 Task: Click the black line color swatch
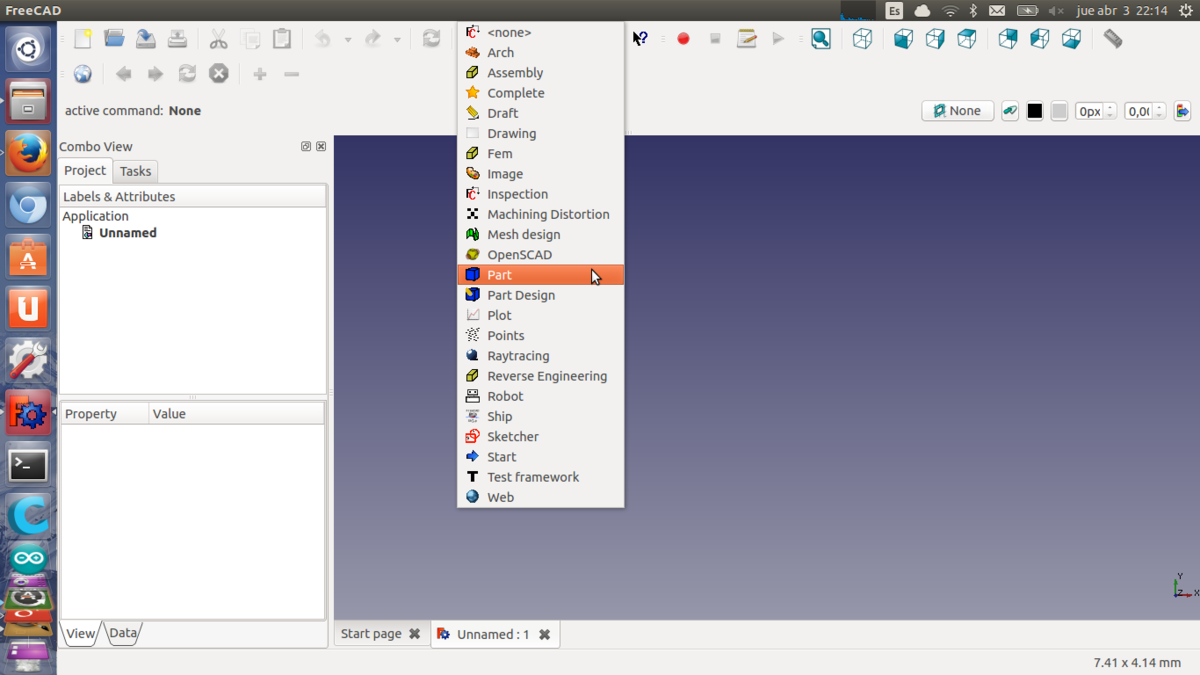click(x=1035, y=111)
